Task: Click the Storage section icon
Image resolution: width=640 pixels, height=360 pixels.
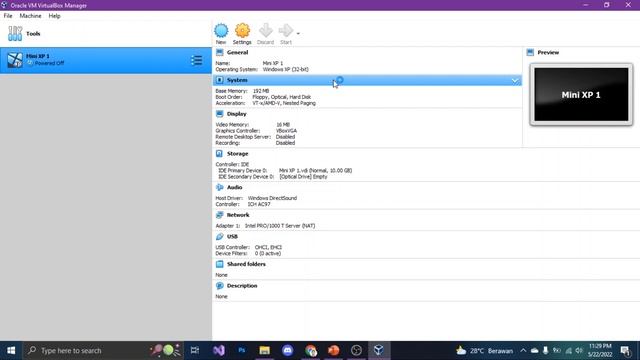Action: pyautogui.click(x=220, y=153)
